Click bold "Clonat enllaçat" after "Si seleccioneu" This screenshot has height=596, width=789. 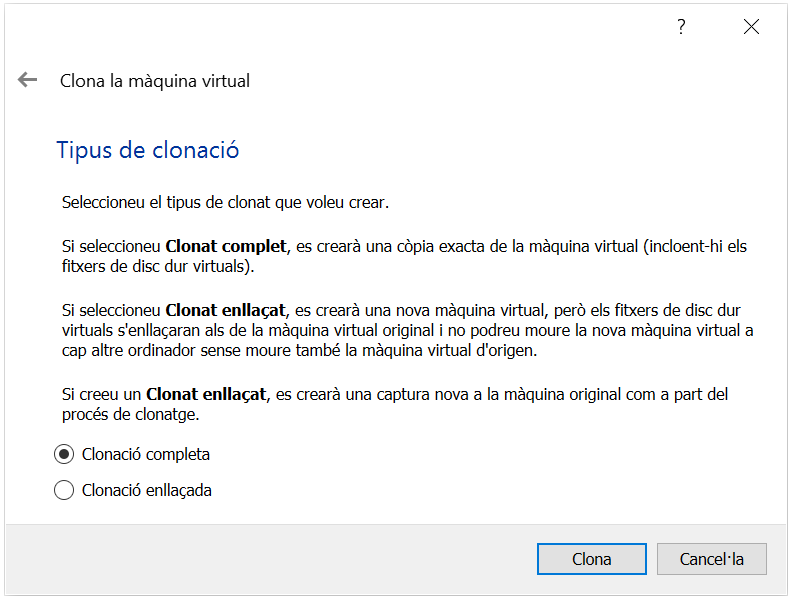pyautogui.click(x=227, y=310)
